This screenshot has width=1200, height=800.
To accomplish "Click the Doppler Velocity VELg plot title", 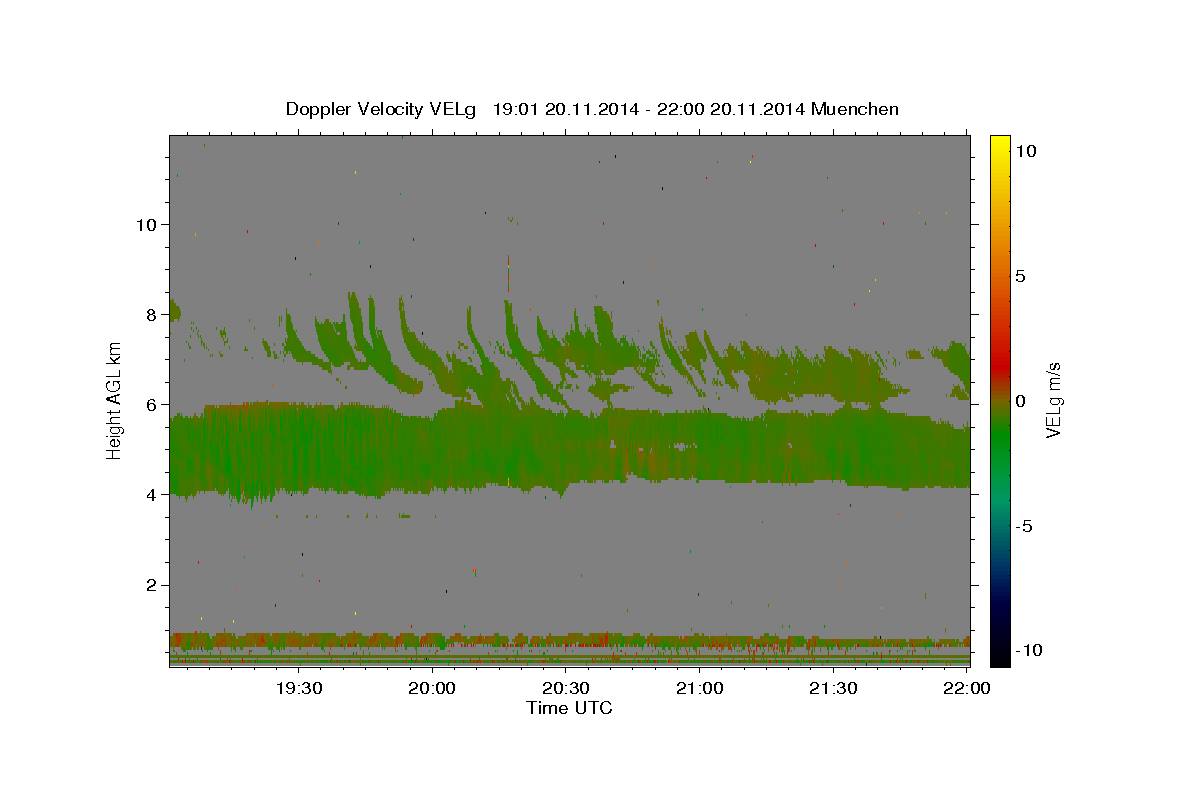I will (592, 109).
